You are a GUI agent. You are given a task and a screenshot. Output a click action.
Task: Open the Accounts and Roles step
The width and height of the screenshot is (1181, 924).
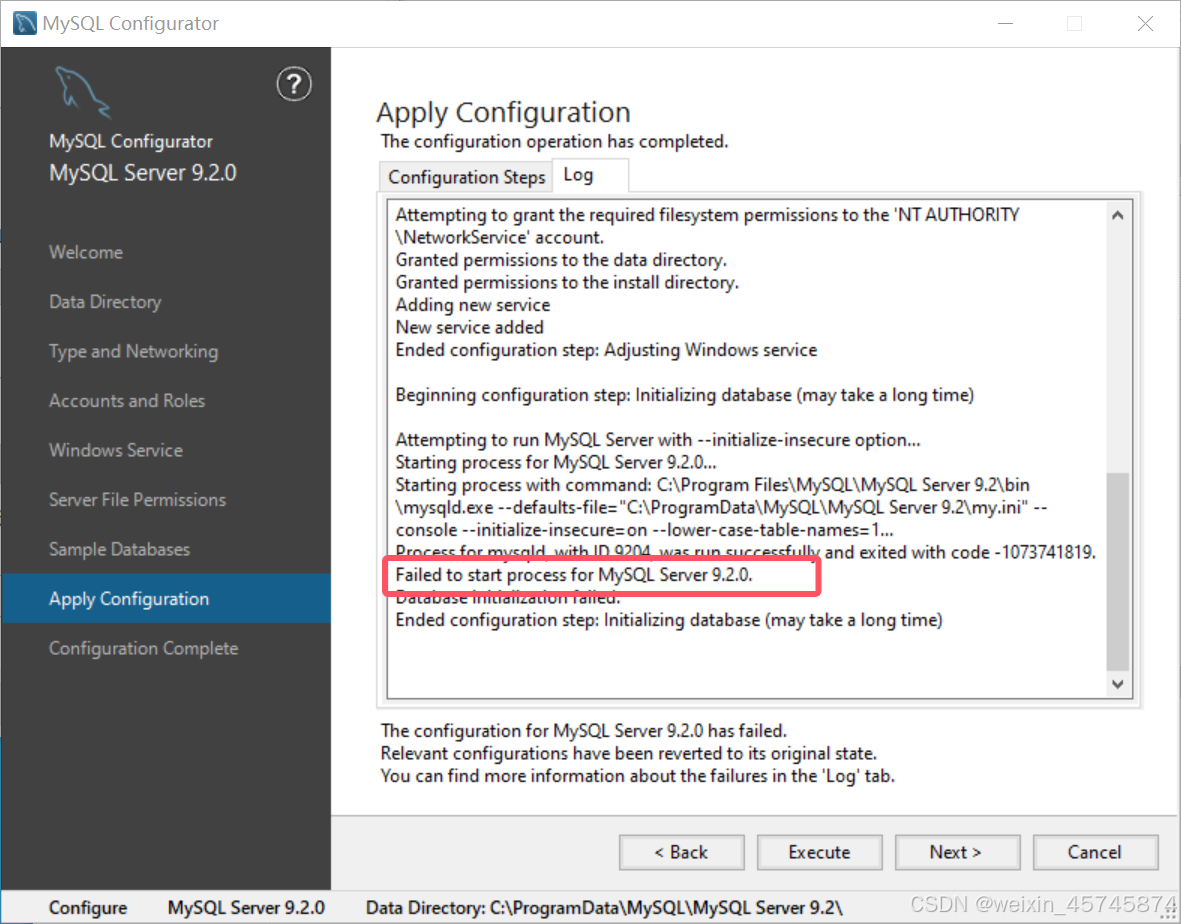[126, 400]
